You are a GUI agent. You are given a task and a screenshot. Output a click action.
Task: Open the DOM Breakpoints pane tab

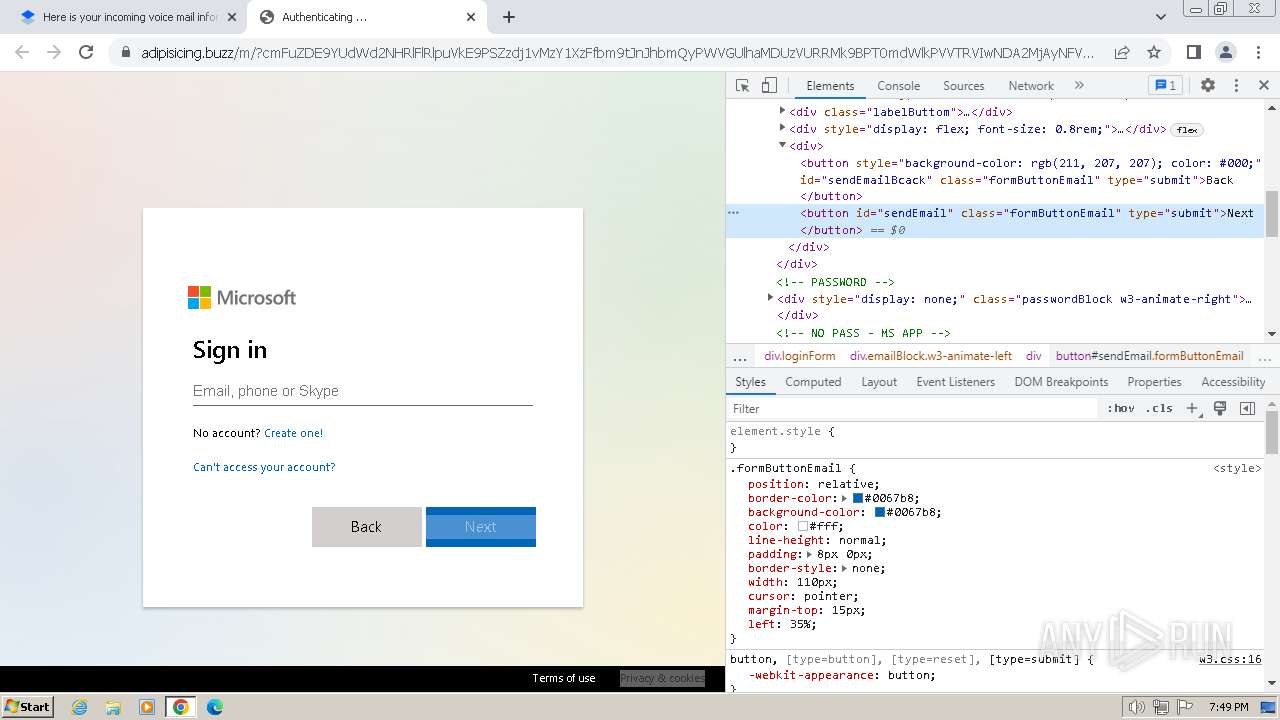[x=1061, y=382]
